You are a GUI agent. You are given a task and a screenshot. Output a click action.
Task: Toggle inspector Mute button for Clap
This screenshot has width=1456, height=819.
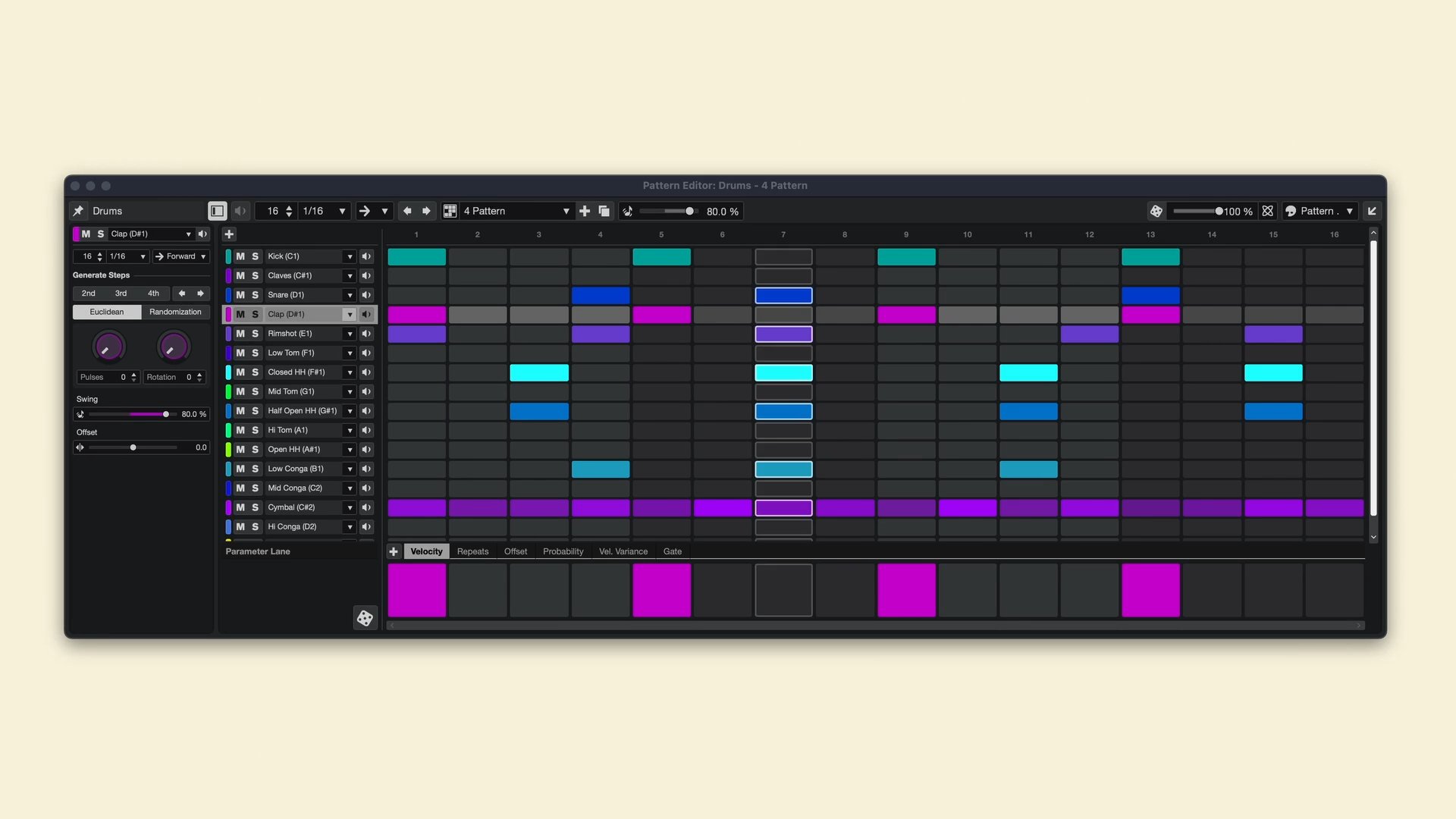(86, 234)
